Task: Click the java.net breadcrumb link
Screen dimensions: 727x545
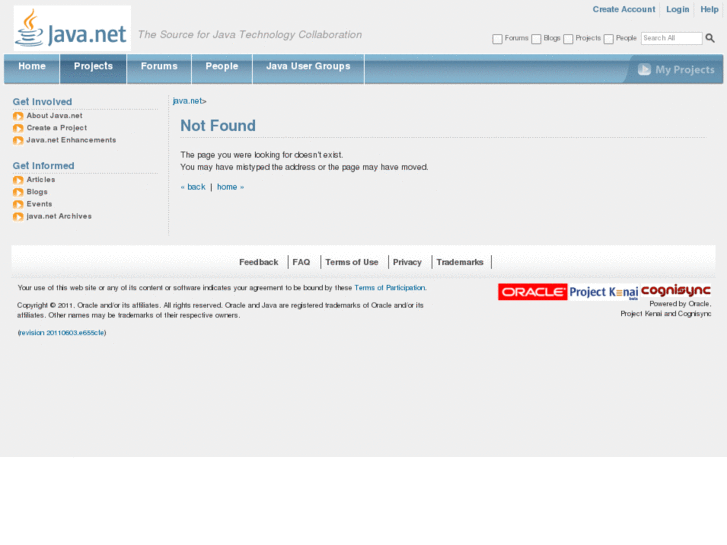Action: tap(187, 101)
